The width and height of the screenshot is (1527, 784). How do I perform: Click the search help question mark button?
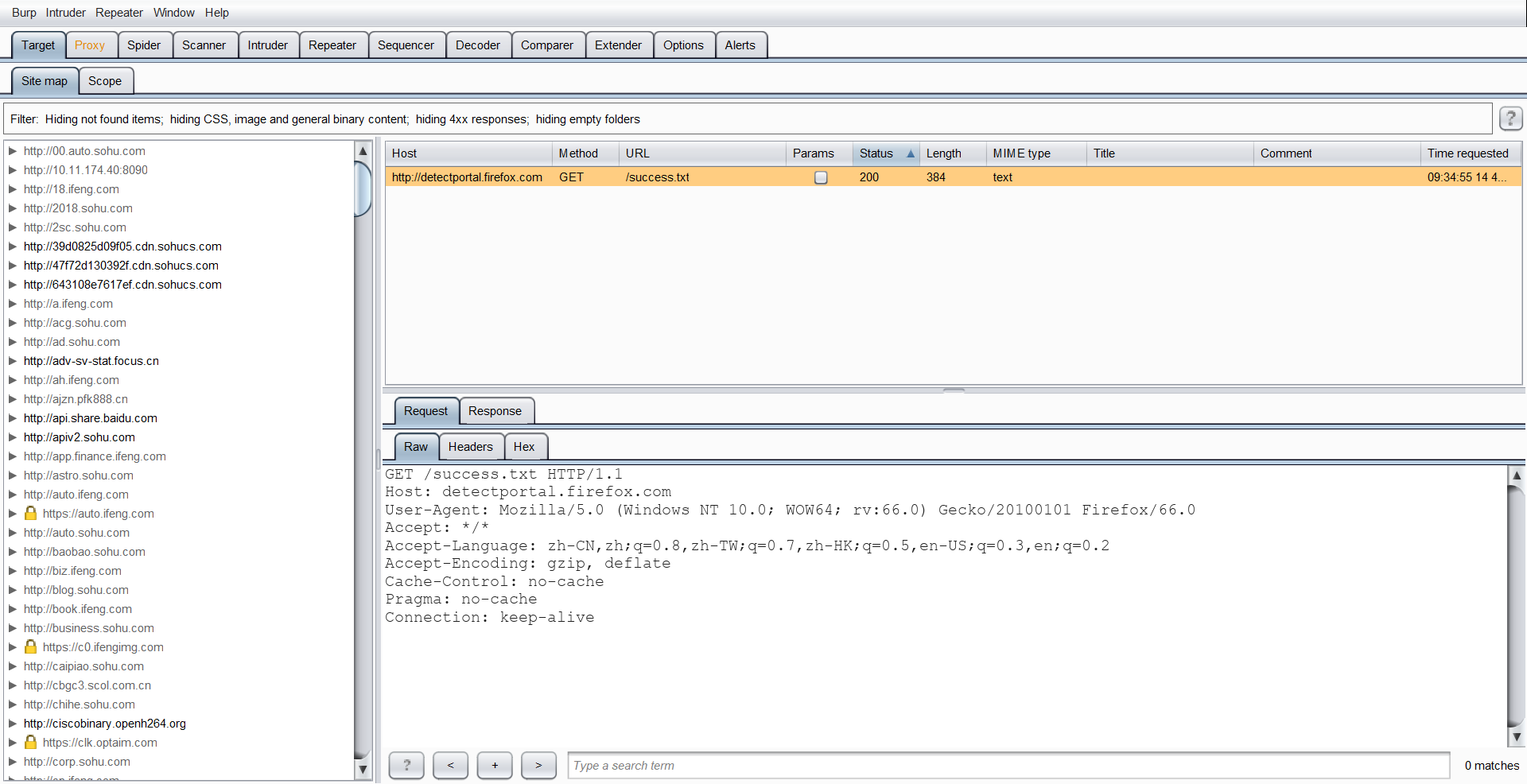tap(406, 766)
